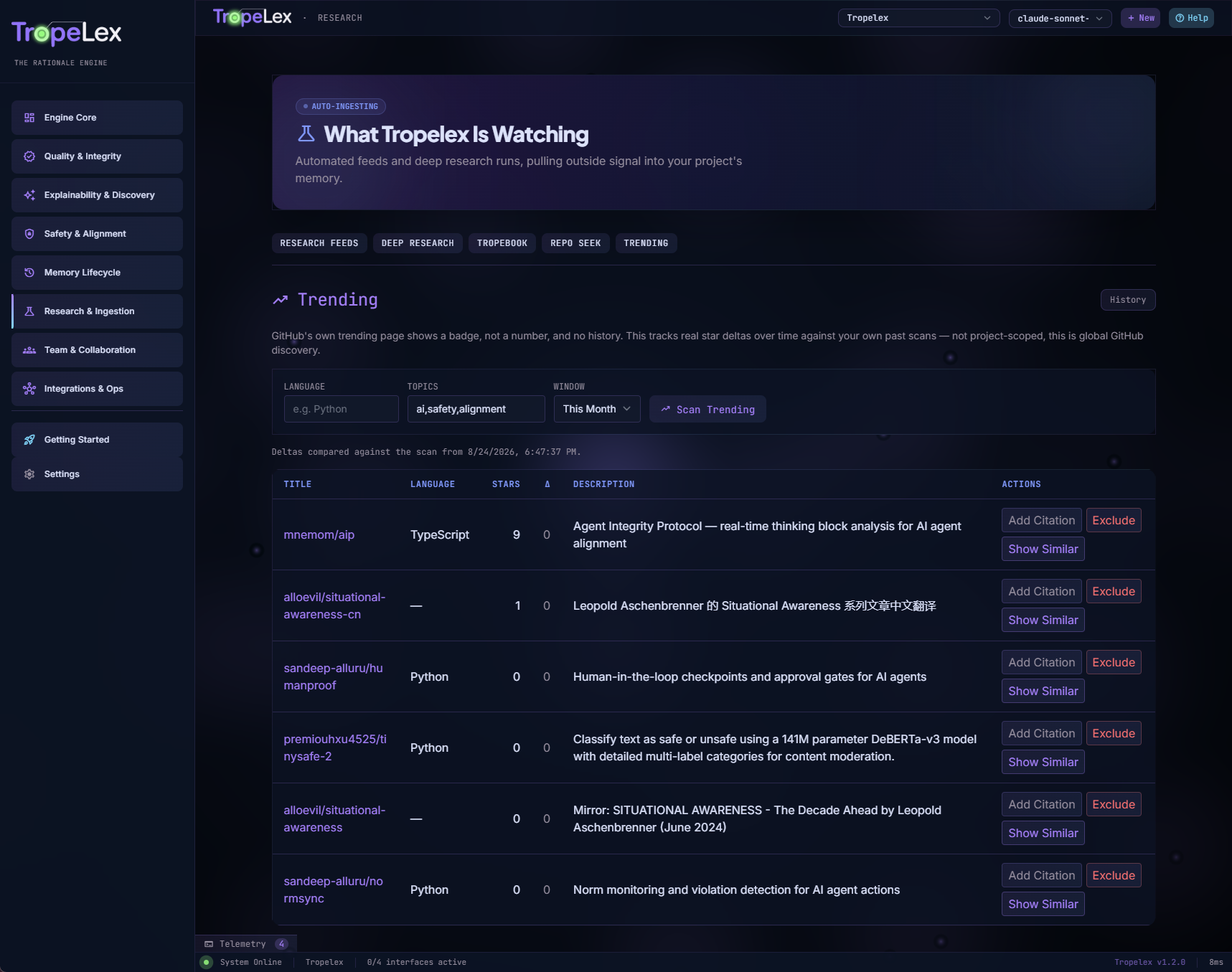Click 0/4 interfaces active status text
Image resolution: width=1232 pixels, height=972 pixels.
pos(416,963)
